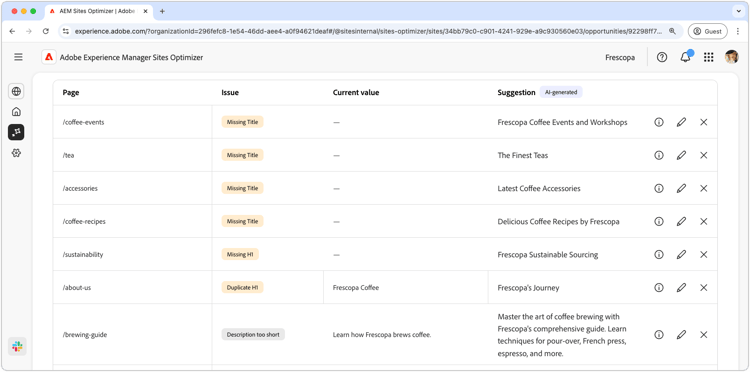Screen dimensions: 750x372
Task: Dismiss the /coffee-recipes suggestion
Action: pos(704,221)
